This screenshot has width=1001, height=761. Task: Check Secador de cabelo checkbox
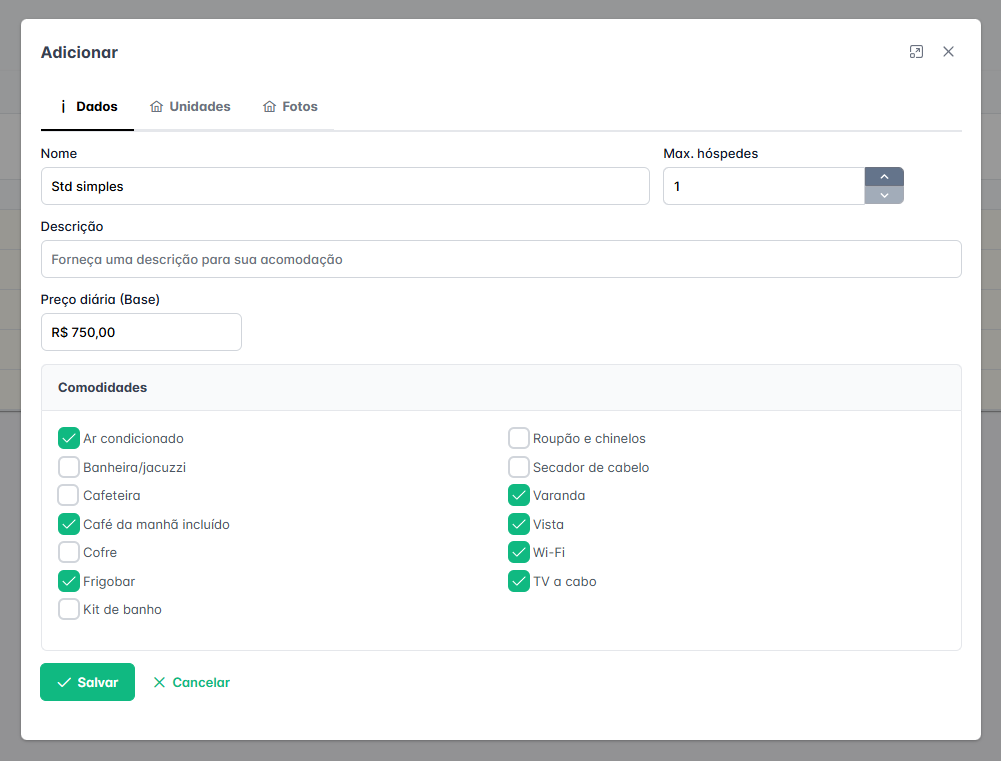click(519, 467)
